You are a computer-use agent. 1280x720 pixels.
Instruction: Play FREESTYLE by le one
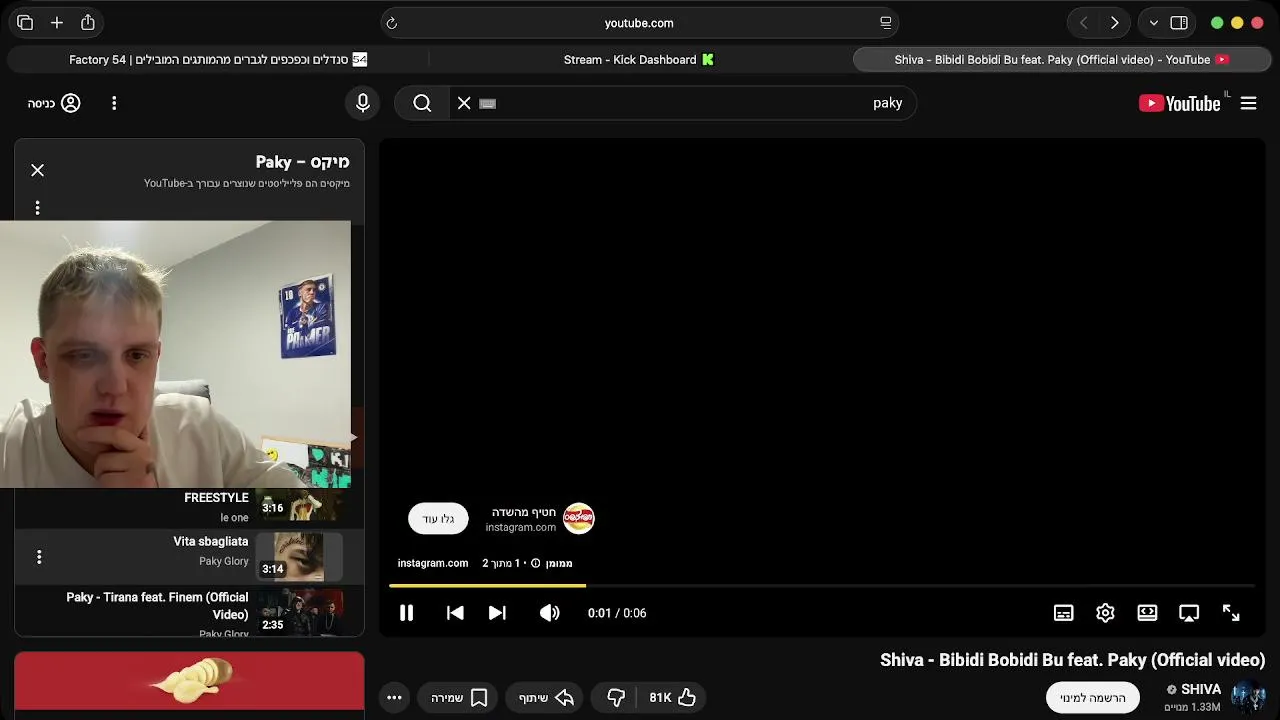(216, 498)
